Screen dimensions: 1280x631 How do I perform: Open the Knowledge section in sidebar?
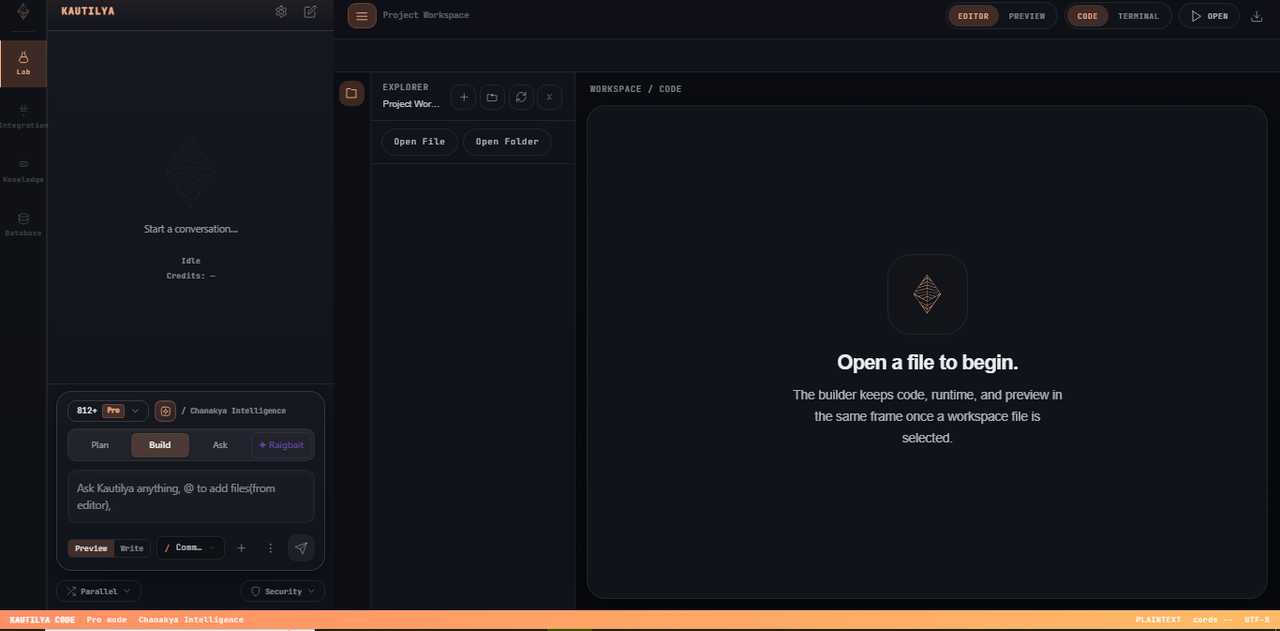tap(23, 170)
